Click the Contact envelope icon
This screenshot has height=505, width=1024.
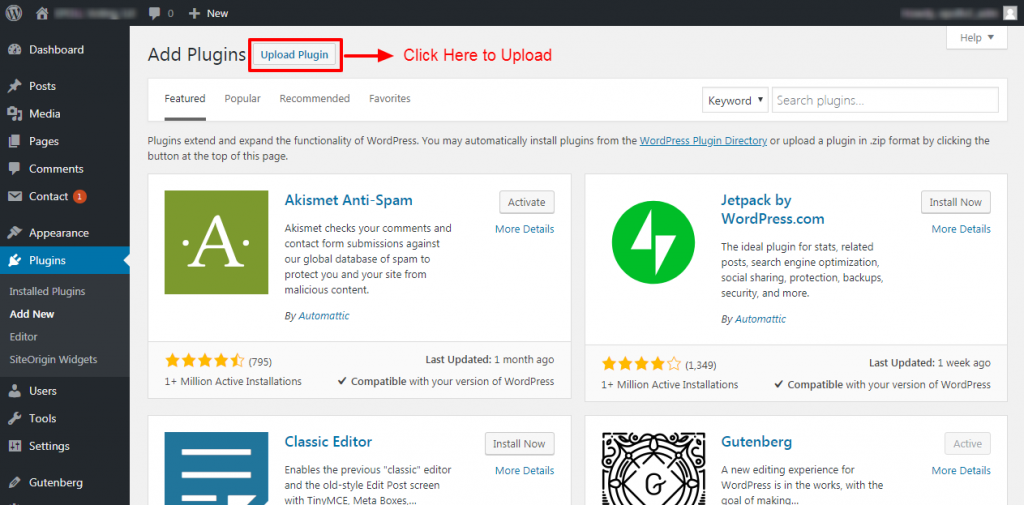(14, 196)
